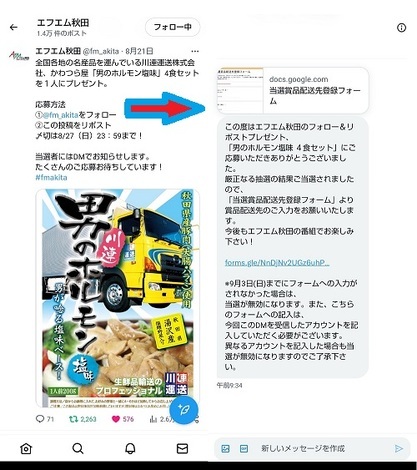
Task: Repost using the retweet icon showing 2,263
Action: point(73,419)
